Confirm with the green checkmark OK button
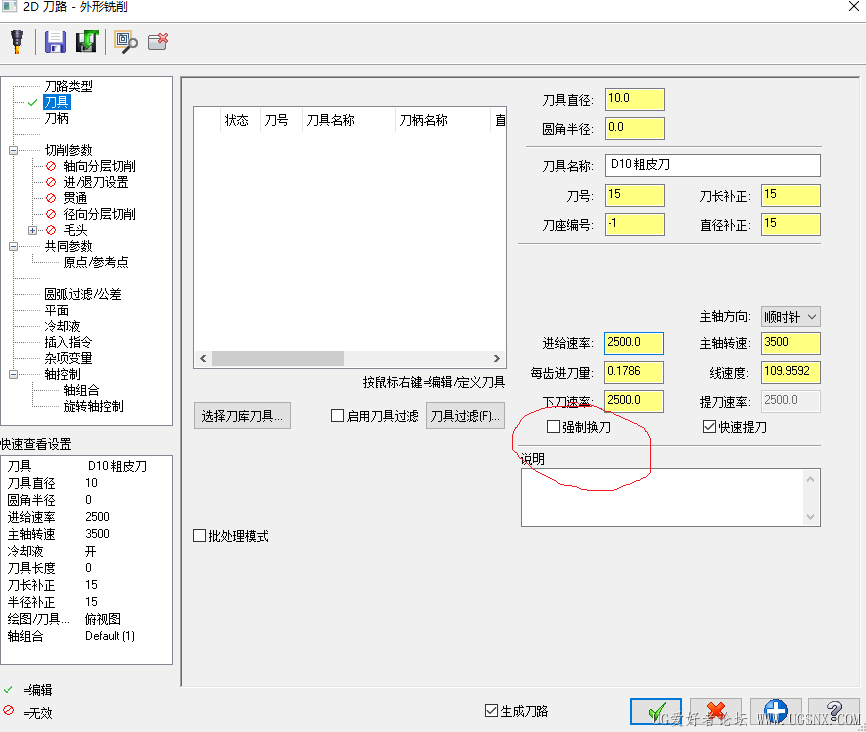The image size is (866, 732). pyautogui.click(x=656, y=712)
